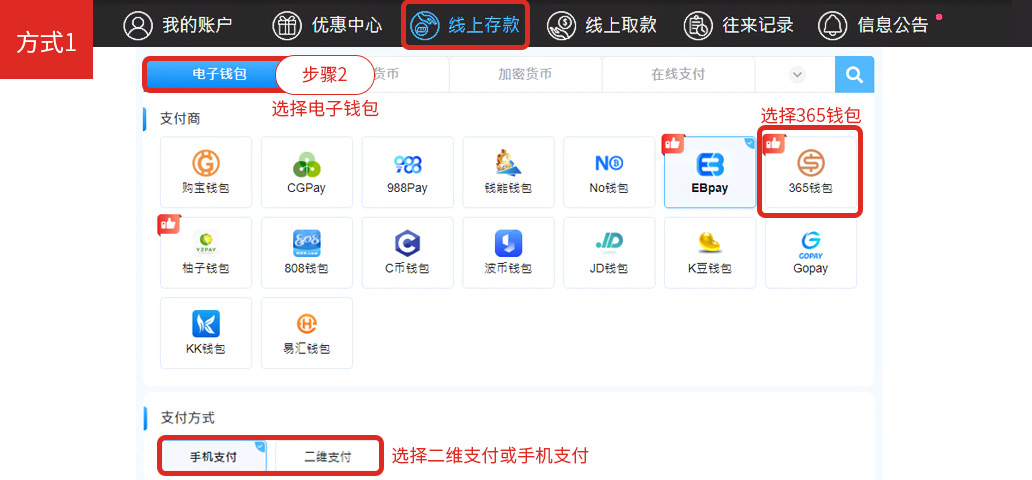This screenshot has height=480, width=1032.
Task: Select the EBpay provider card
Action: (710, 173)
